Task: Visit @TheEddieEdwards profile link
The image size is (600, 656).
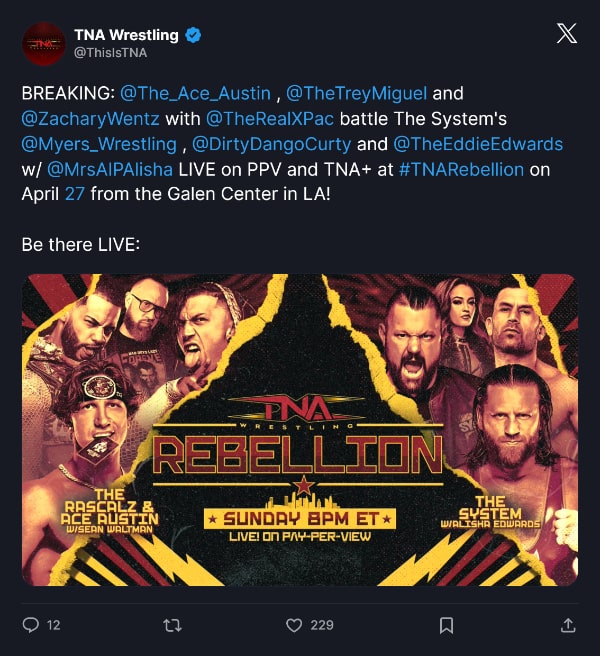Action: tap(478, 144)
